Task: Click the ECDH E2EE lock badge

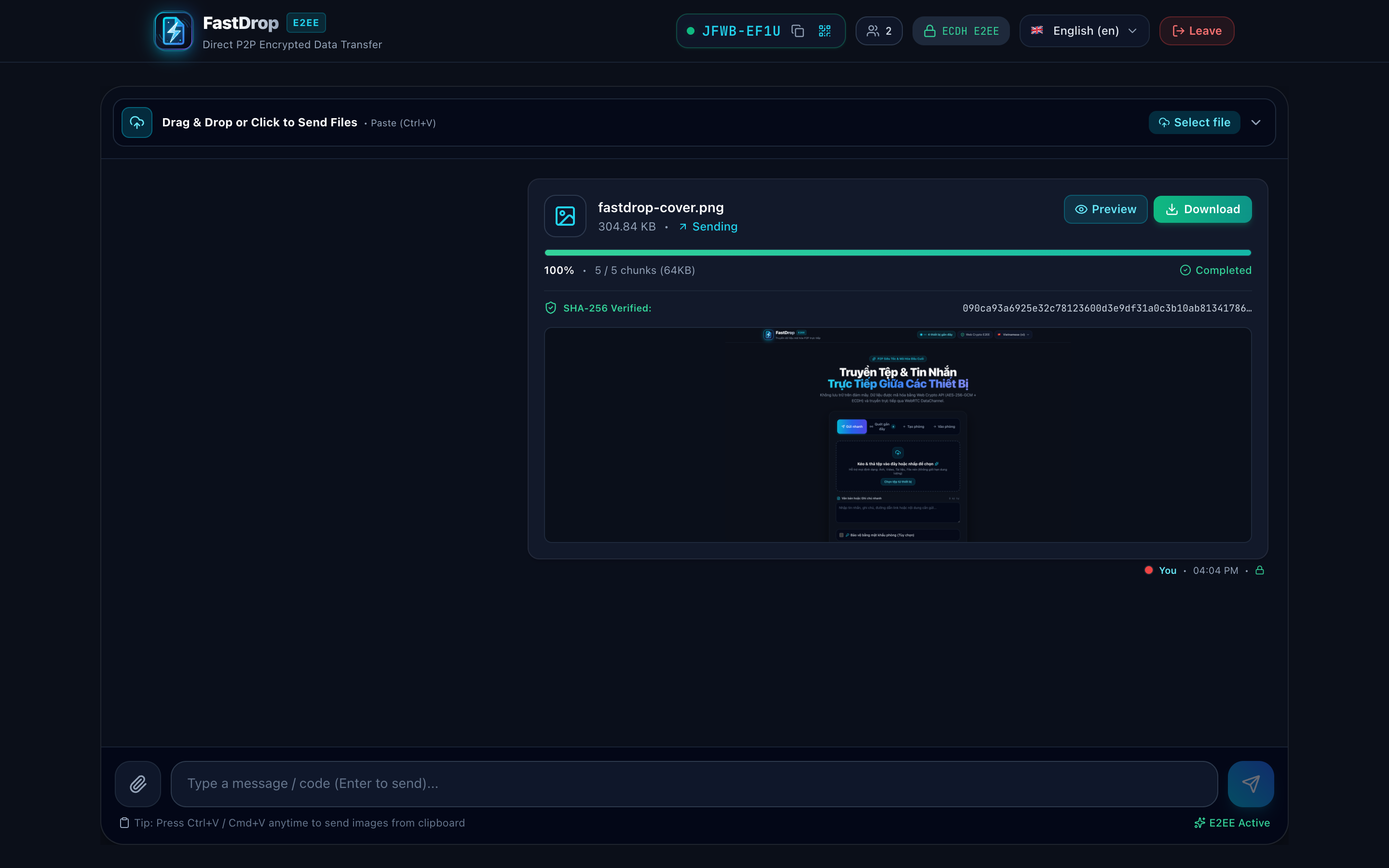Action: [960, 31]
